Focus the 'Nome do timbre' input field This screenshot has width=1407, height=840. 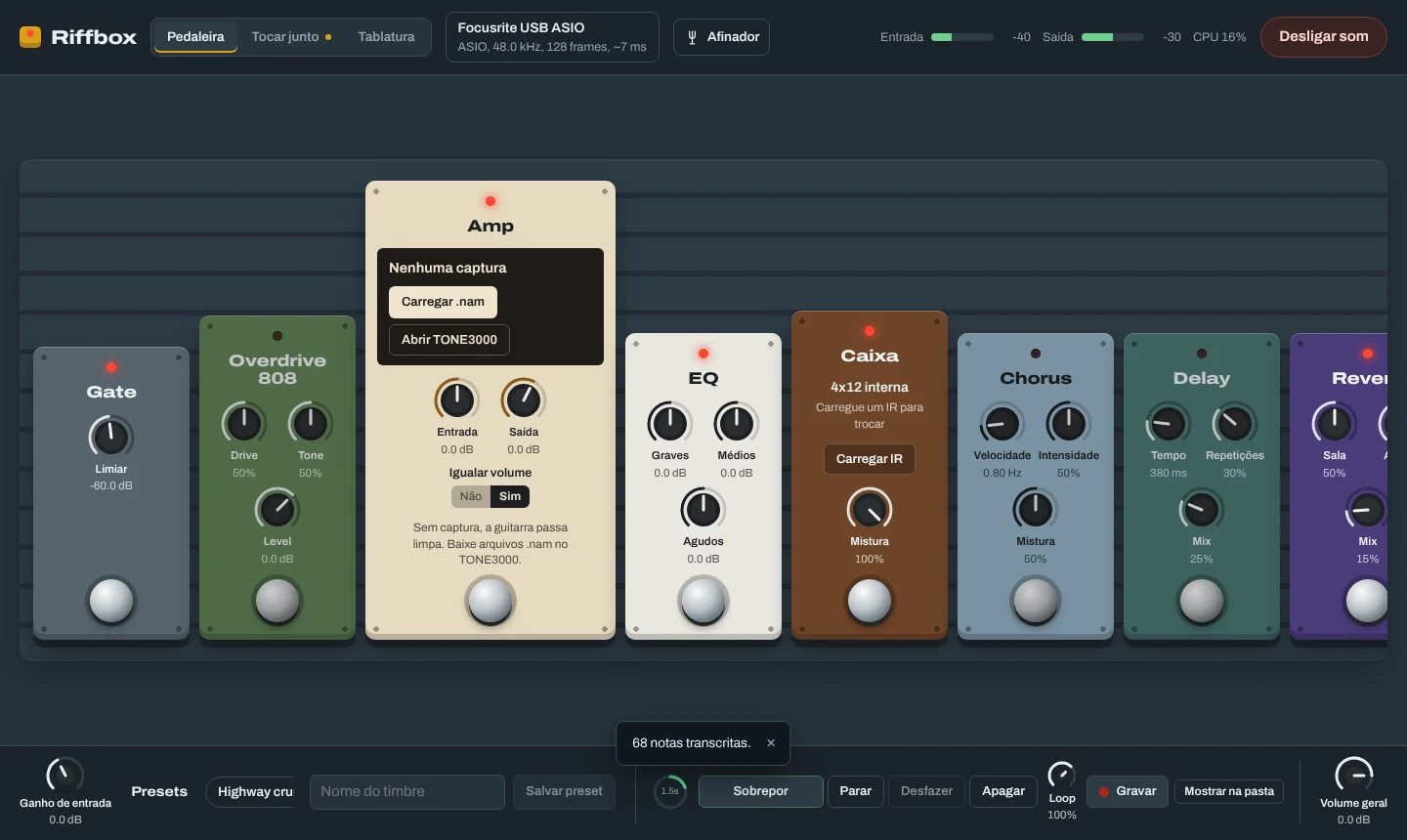tap(407, 792)
